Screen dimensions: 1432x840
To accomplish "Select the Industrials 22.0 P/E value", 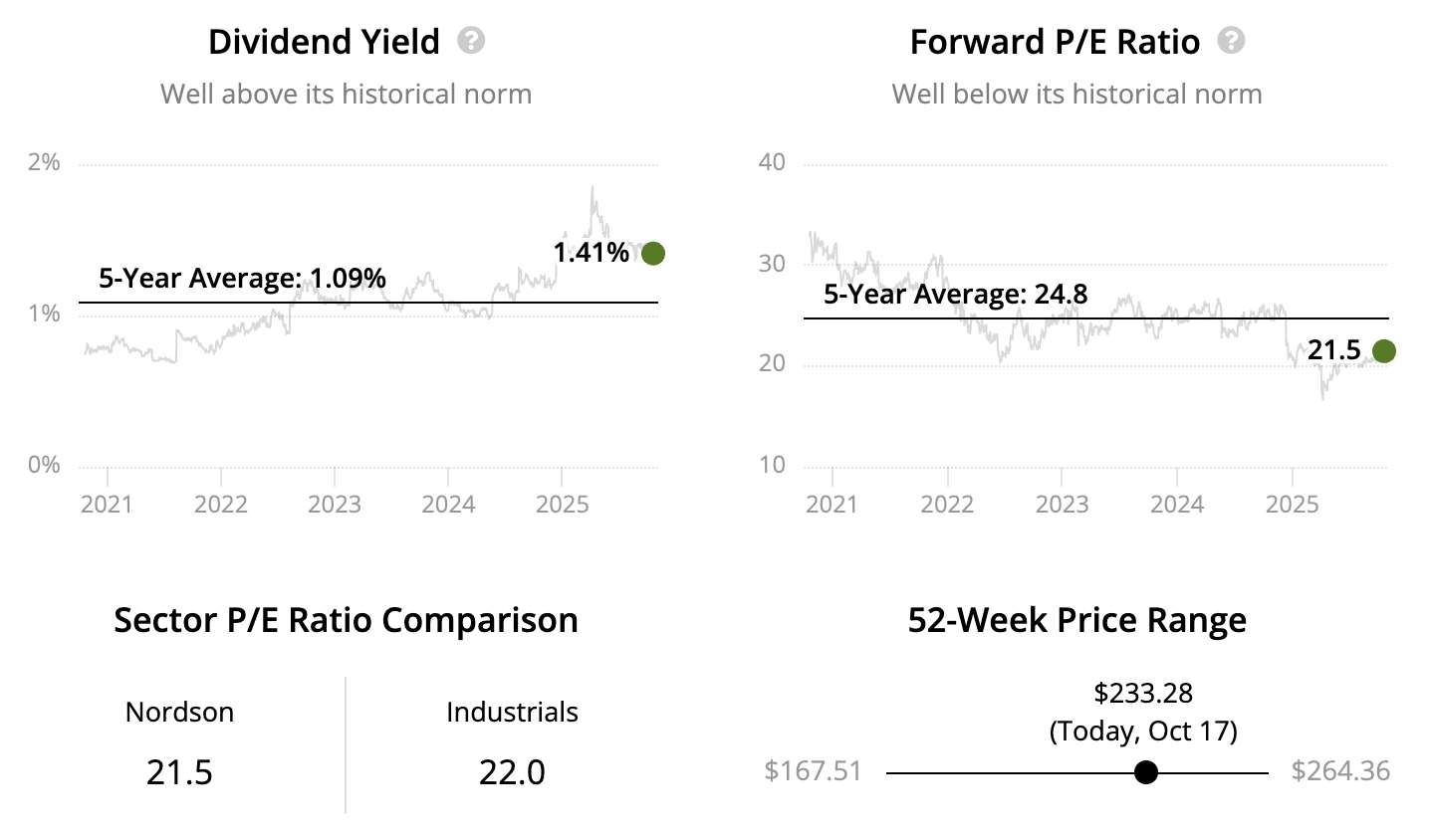I will pyautogui.click(x=512, y=772).
